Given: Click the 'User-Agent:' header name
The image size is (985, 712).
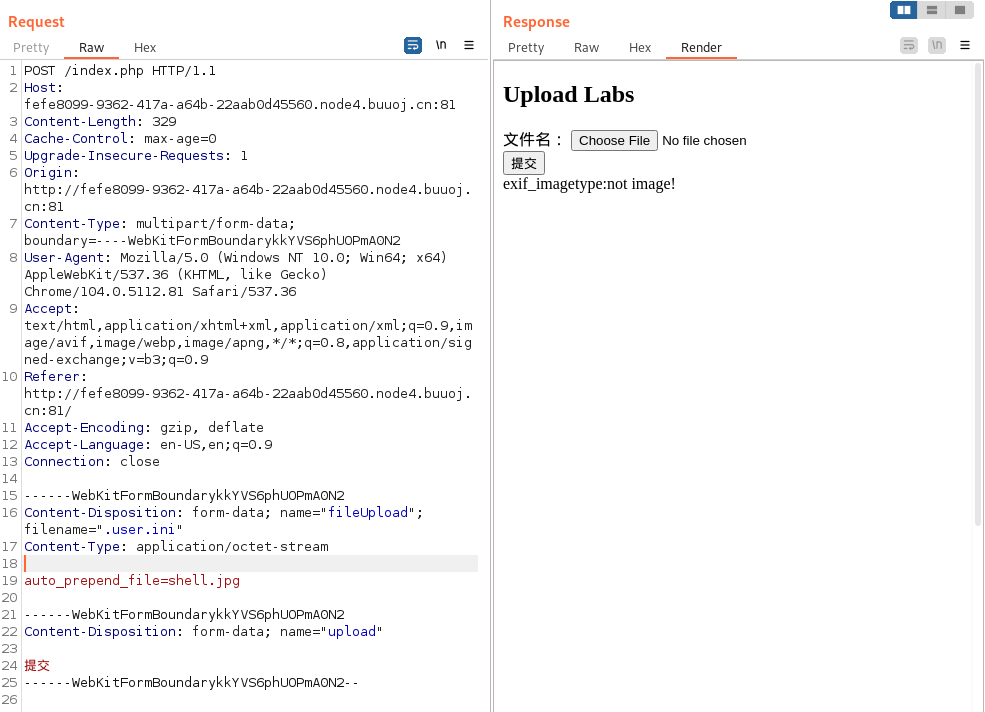Looking at the screenshot, I should 68,258.
